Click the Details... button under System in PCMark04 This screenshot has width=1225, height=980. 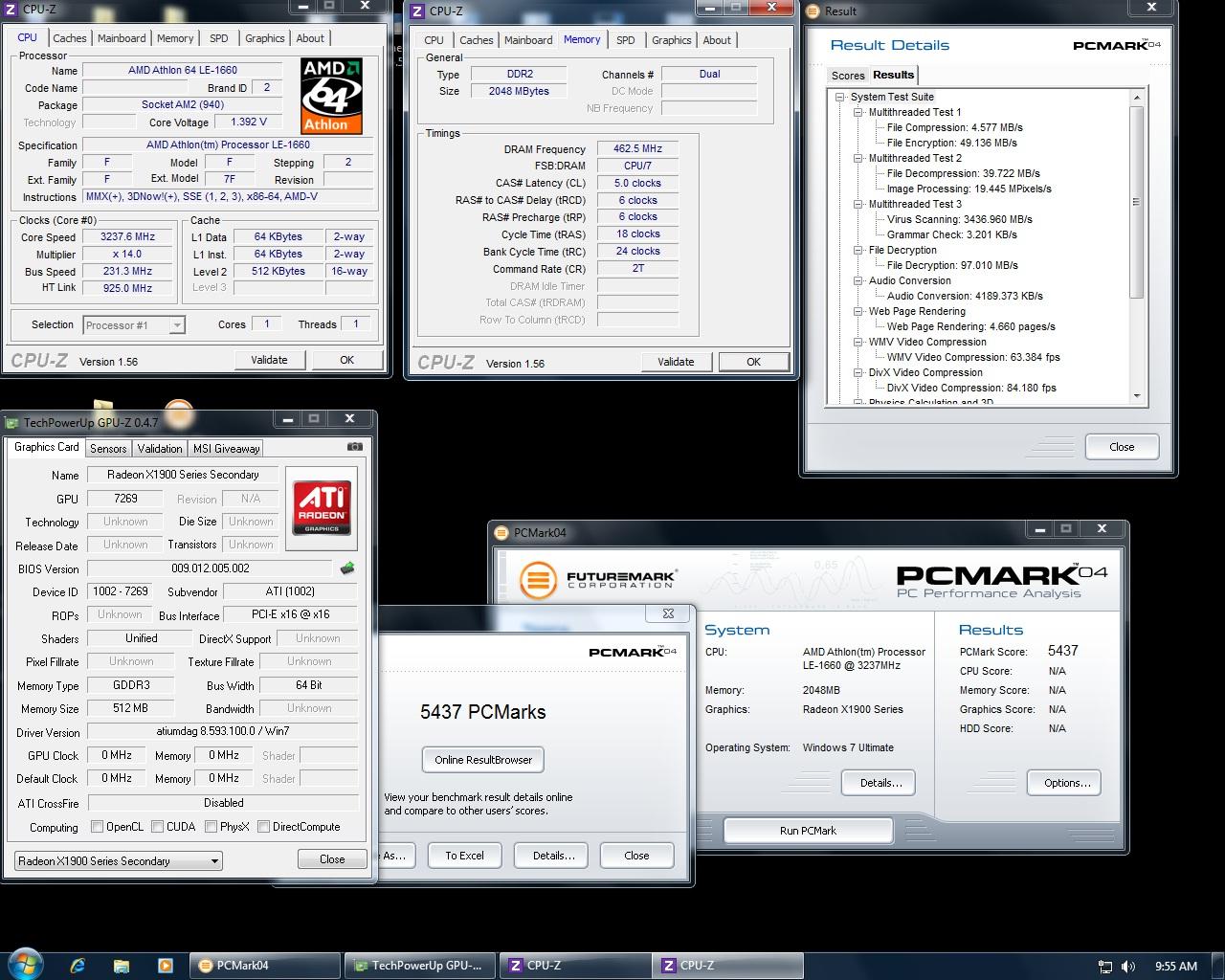pyautogui.click(x=880, y=783)
